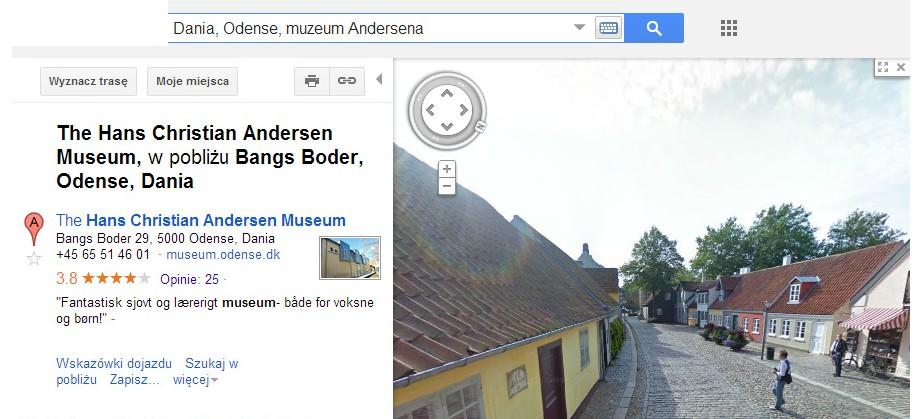This screenshot has width=915, height=419.
Task: Open the museum photo thumbnail
Action: click(350, 258)
